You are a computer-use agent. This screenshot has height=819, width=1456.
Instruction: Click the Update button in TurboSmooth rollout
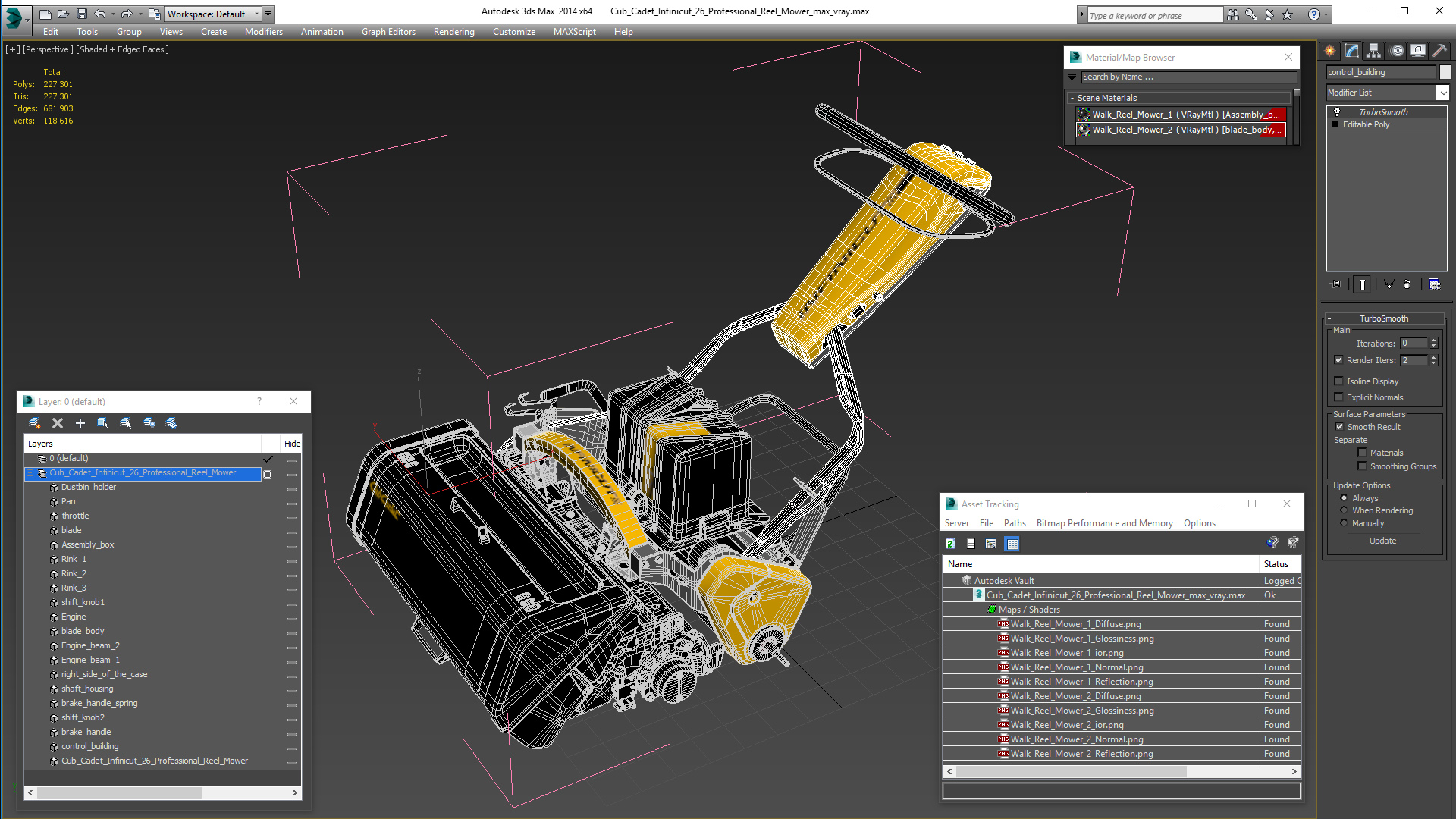tap(1382, 541)
